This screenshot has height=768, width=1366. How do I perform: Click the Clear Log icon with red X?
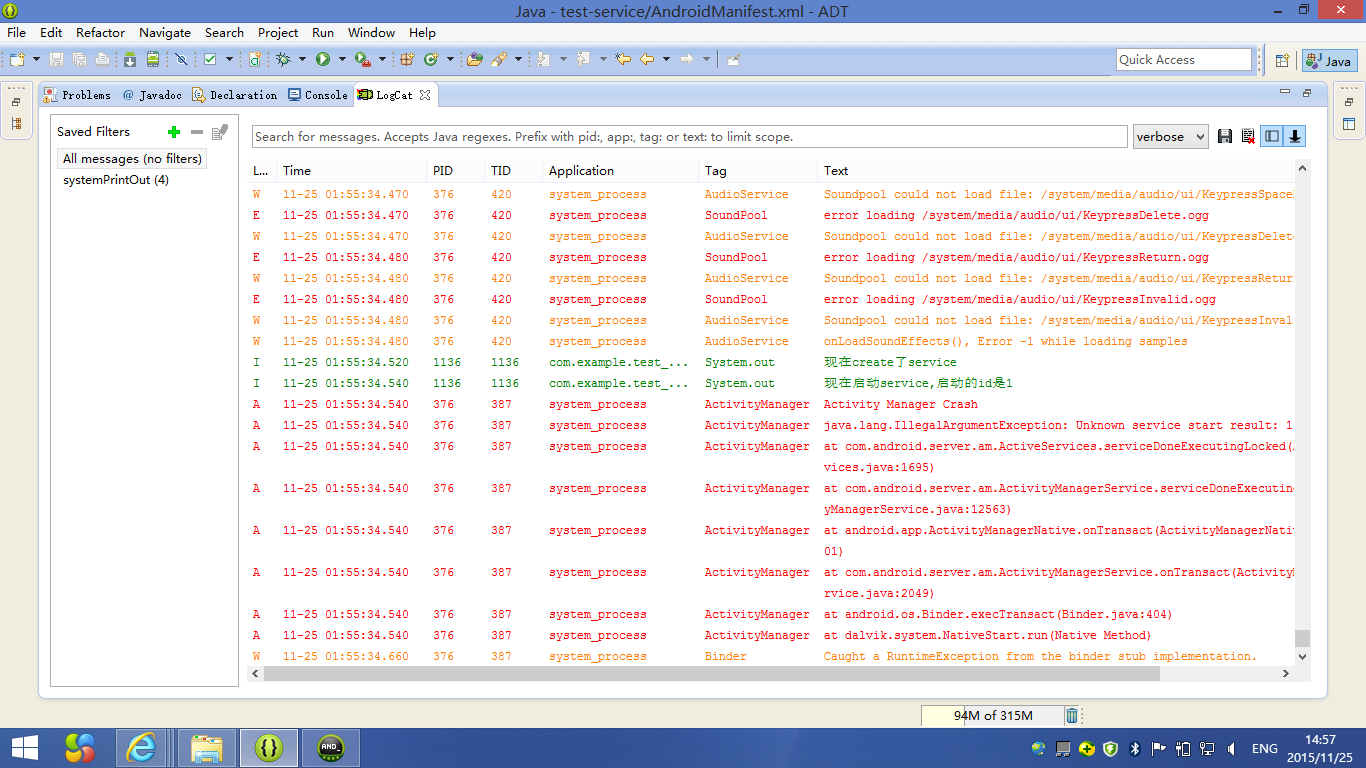click(x=1248, y=137)
